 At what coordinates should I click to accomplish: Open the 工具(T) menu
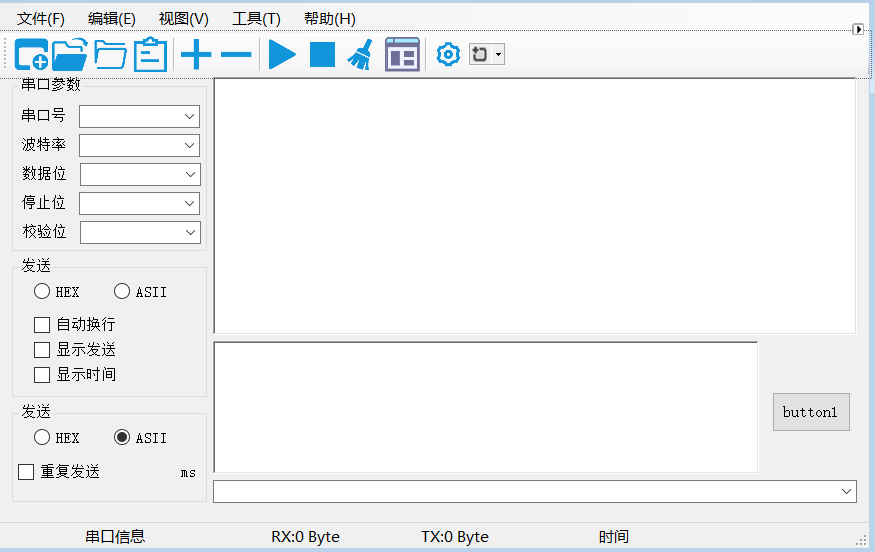[256, 19]
